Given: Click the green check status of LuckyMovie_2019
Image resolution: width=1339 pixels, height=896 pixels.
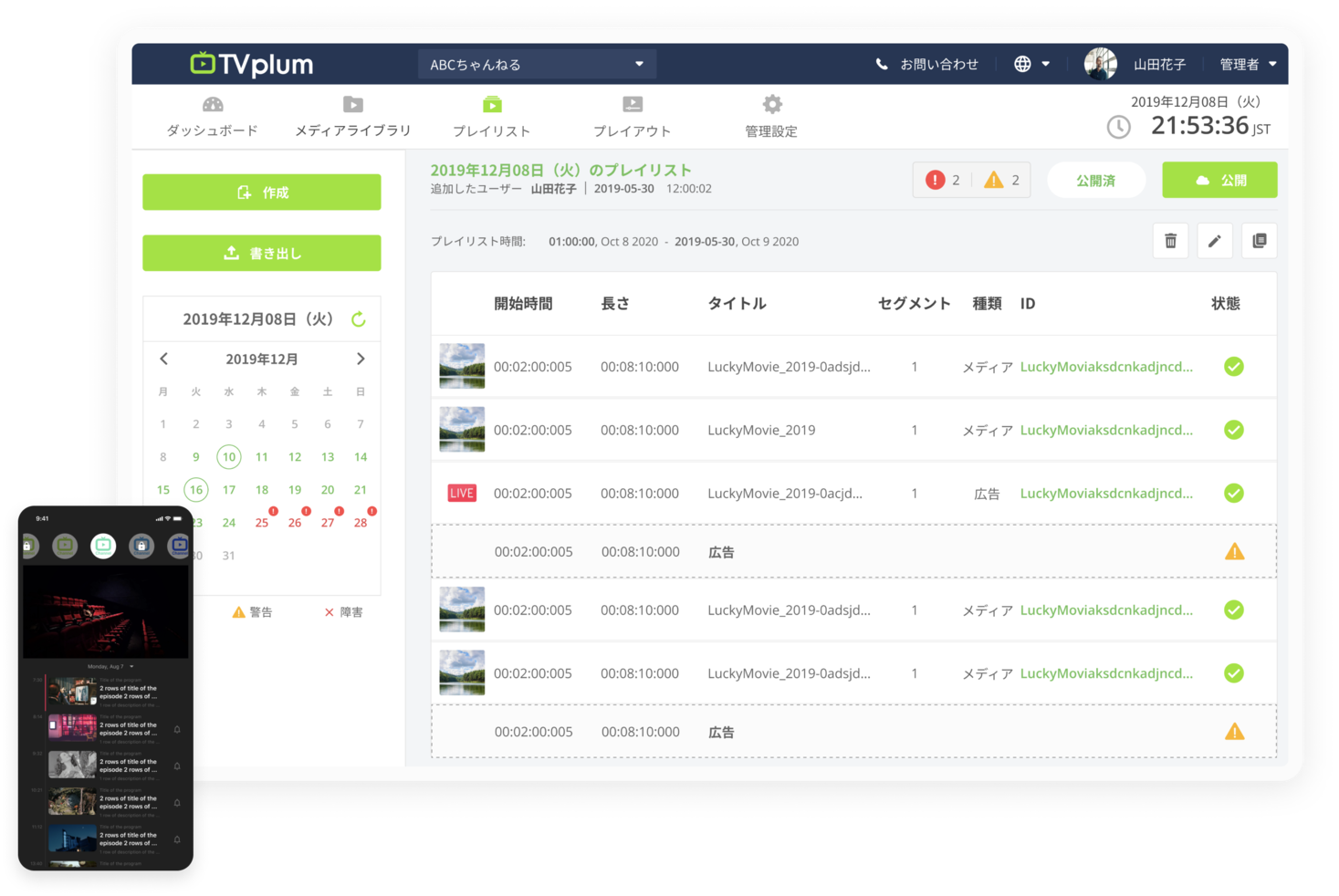Looking at the screenshot, I should (1234, 430).
